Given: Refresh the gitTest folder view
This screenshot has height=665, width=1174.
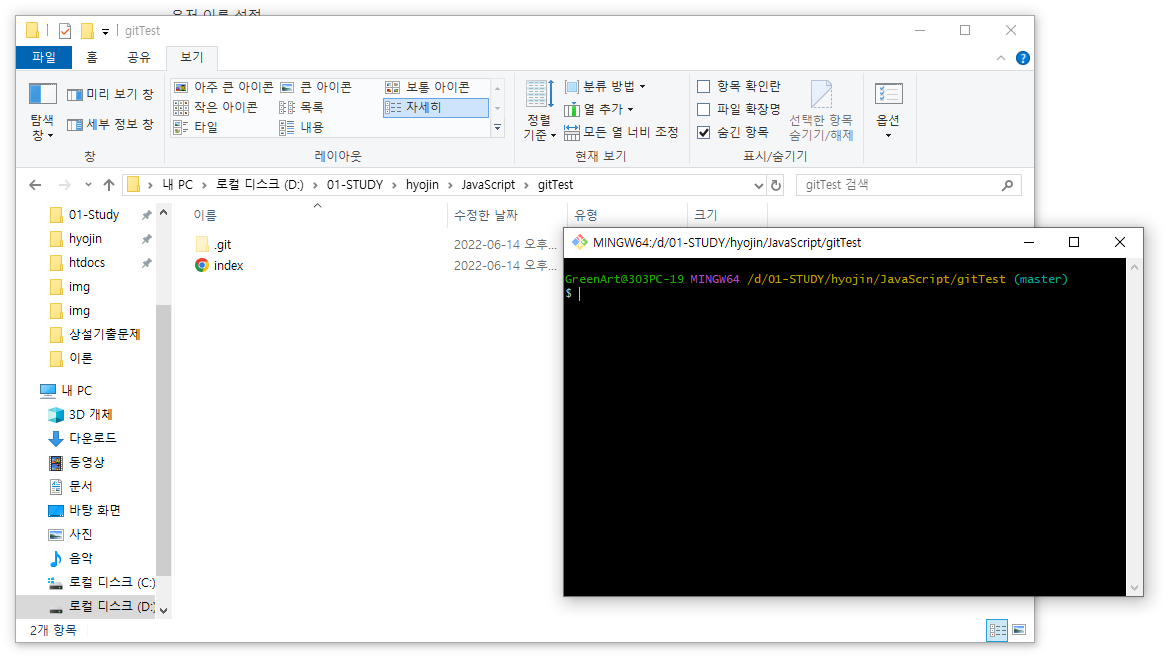Looking at the screenshot, I should tap(776, 185).
